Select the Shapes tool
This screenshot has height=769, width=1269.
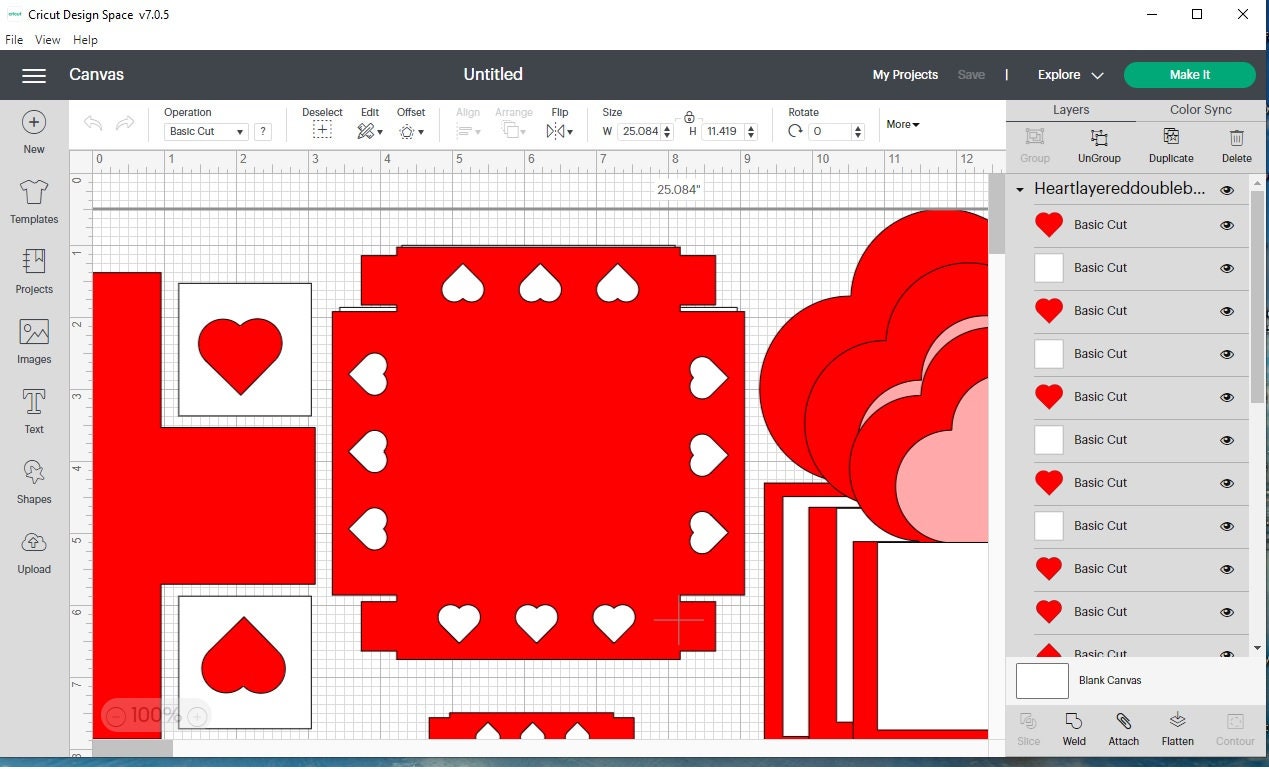point(34,481)
